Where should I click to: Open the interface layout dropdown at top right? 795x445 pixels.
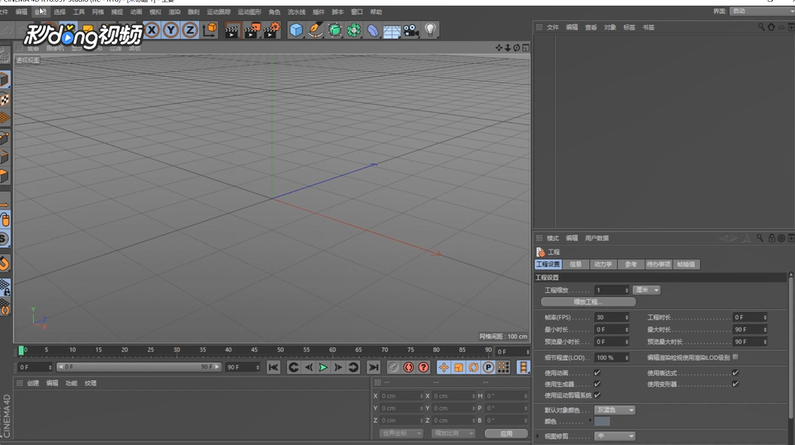[762, 11]
